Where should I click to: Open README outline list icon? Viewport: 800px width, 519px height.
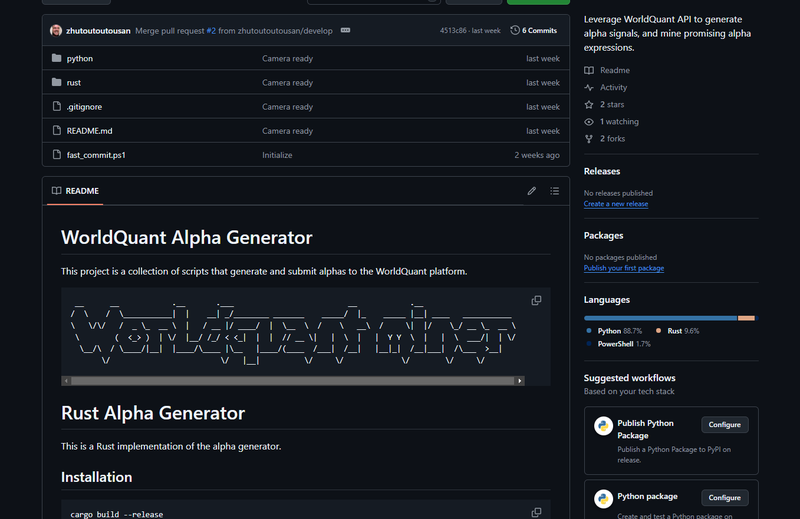click(555, 191)
